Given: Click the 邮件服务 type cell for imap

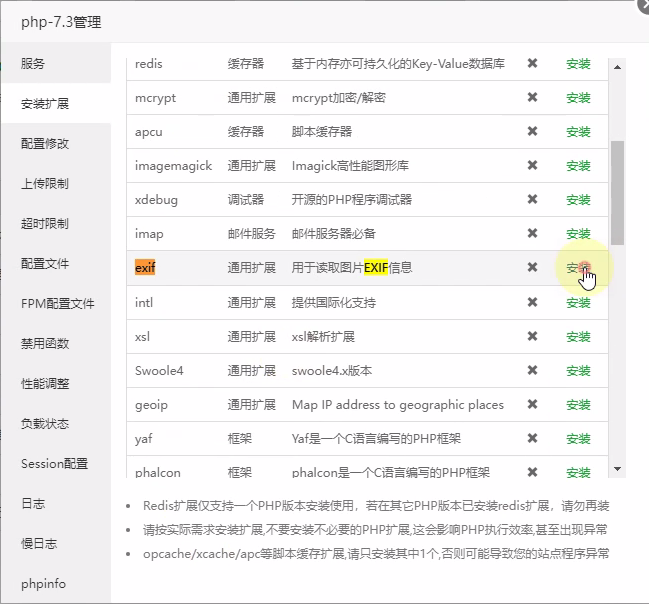Looking at the screenshot, I should click(252, 233).
